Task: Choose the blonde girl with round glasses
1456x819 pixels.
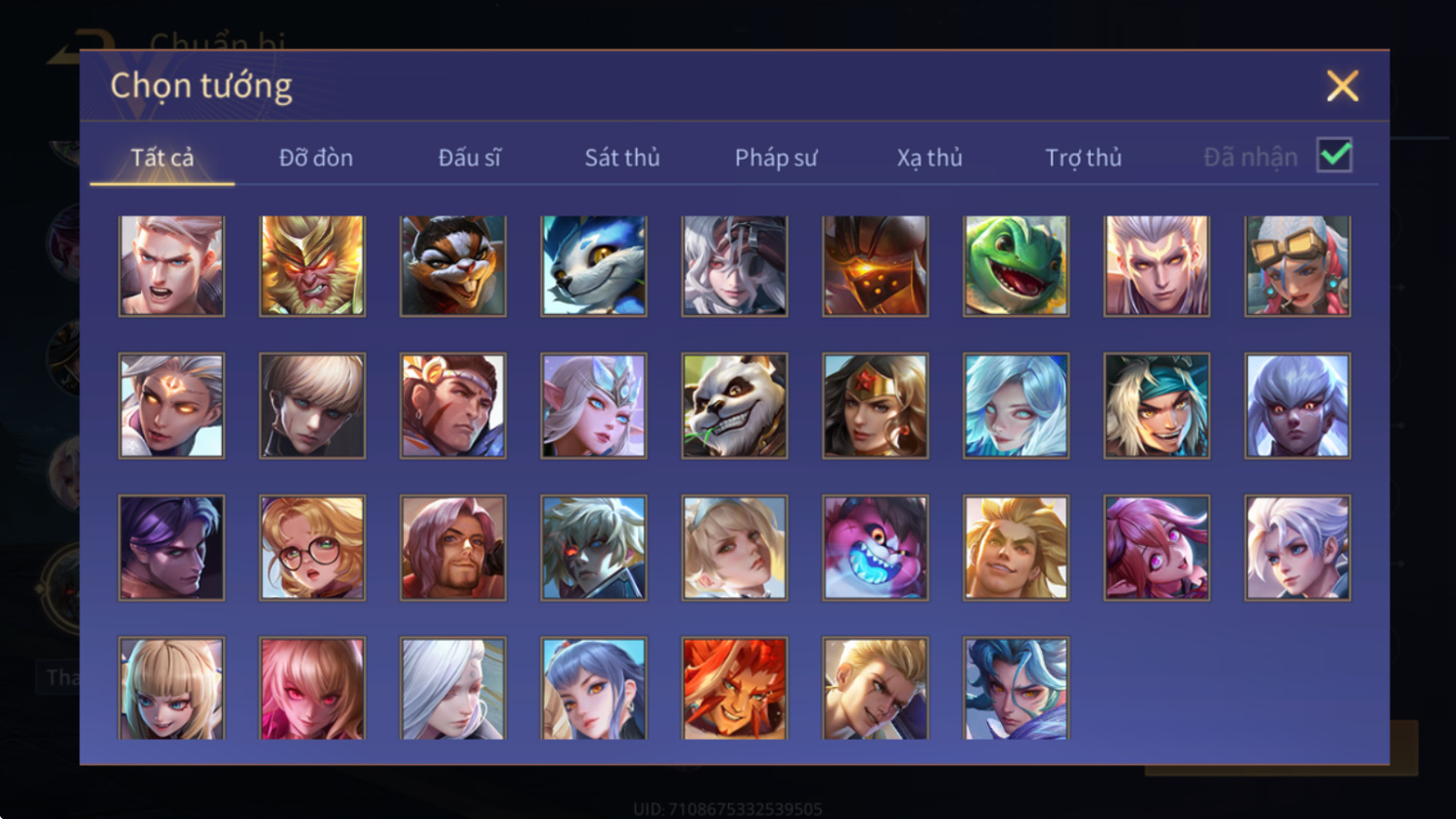Action: click(312, 548)
